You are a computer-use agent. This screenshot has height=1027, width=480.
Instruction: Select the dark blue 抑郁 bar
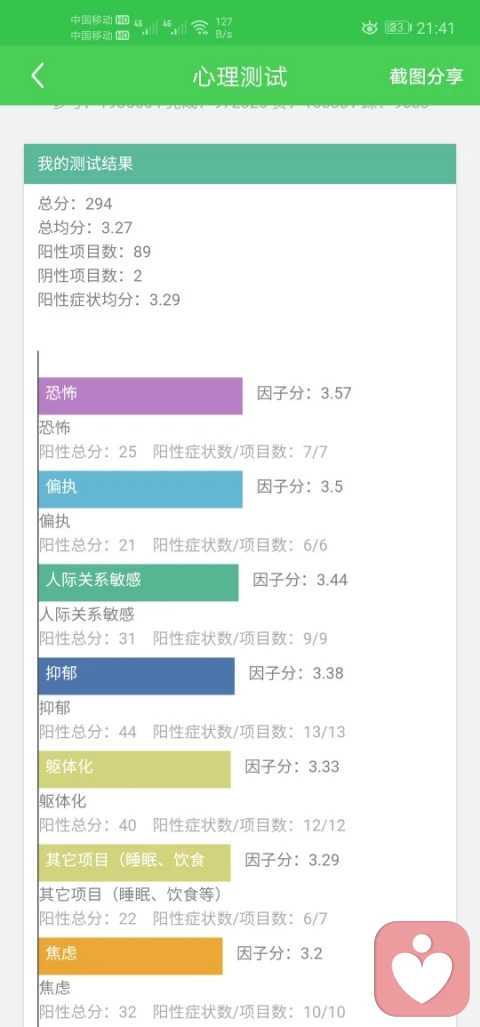136,676
